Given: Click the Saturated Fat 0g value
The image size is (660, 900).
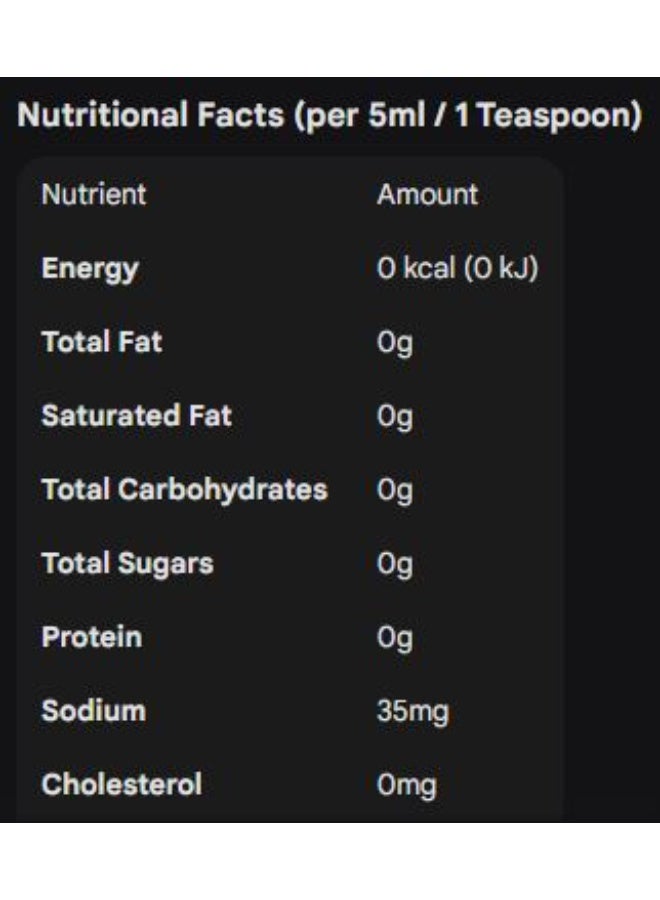Looking at the screenshot, I should [x=395, y=418].
